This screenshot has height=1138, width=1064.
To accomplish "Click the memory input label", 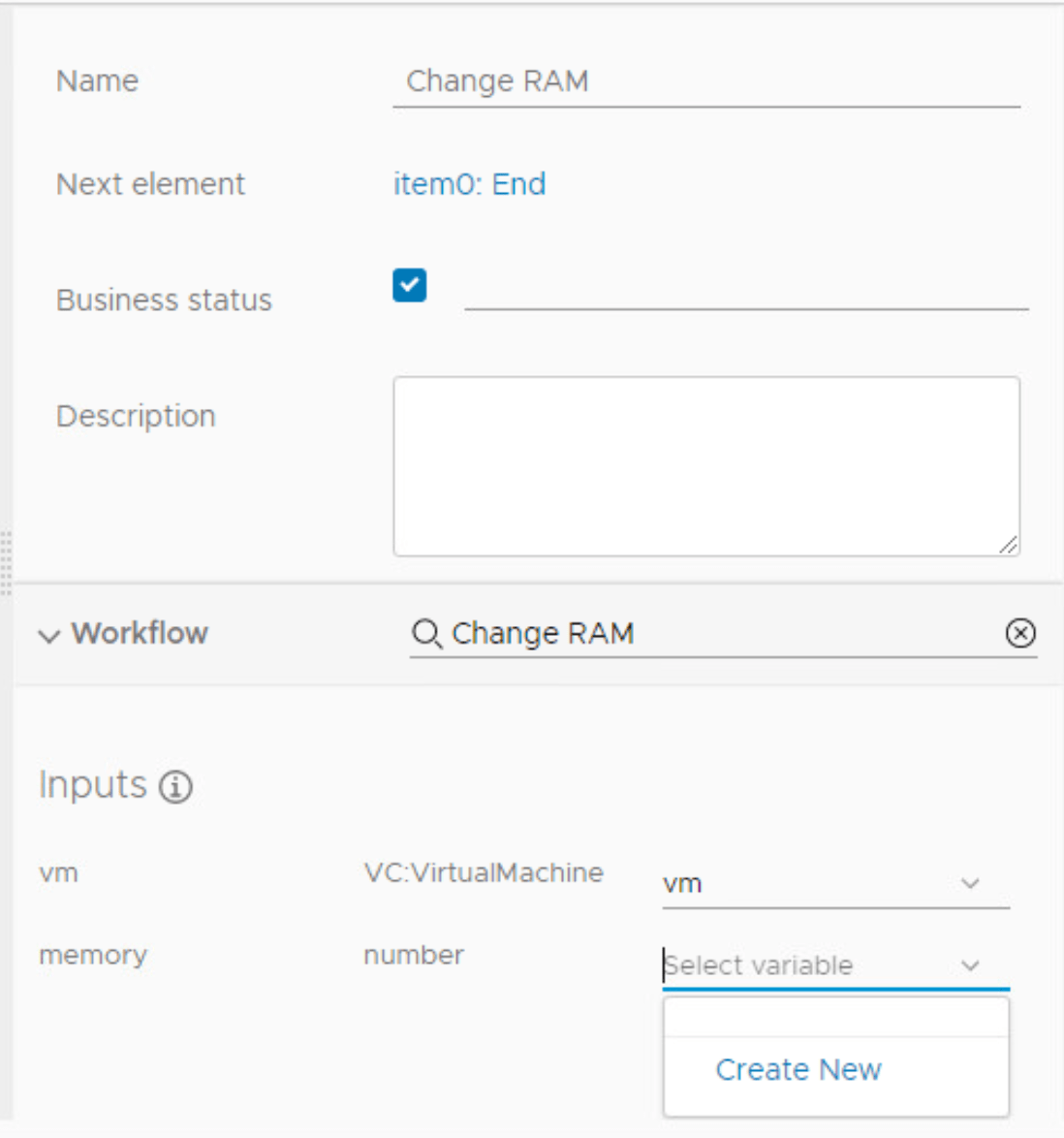I will click(x=93, y=955).
